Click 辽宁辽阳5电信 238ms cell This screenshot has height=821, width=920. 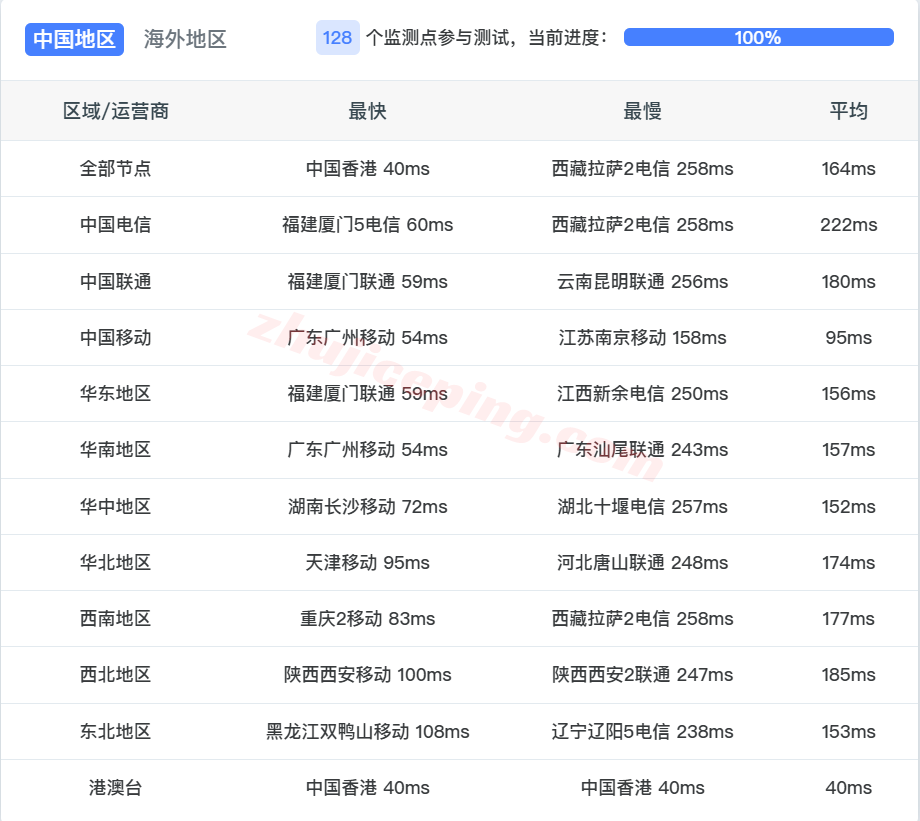(x=642, y=731)
